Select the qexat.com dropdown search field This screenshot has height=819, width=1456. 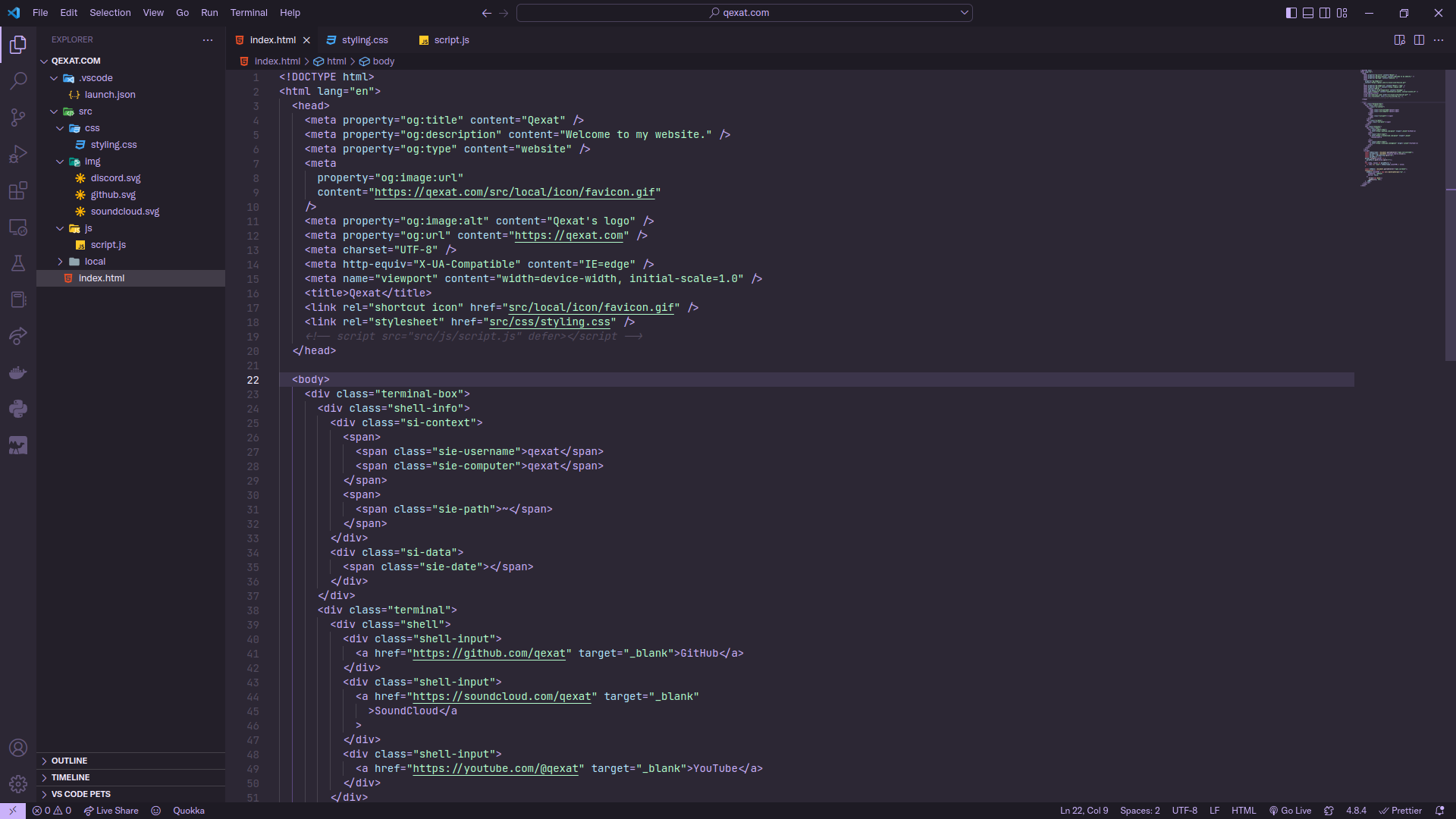tap(745, 12)
